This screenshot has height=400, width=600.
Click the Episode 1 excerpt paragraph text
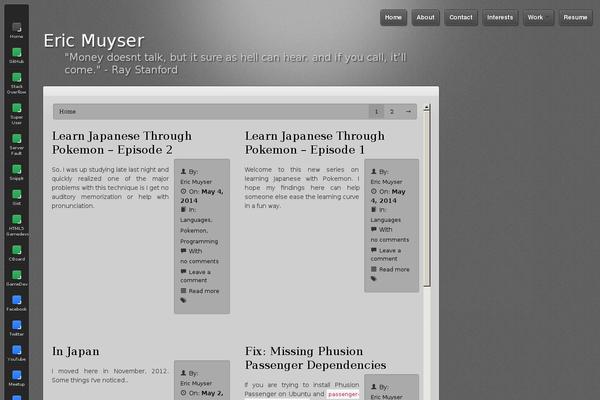tap(302, 188)
